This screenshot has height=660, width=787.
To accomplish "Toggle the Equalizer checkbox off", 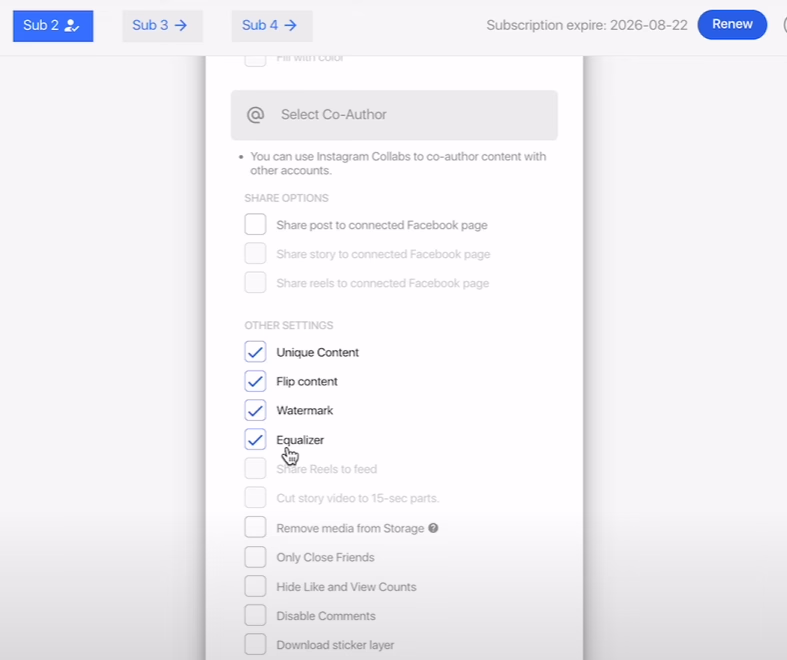I will 255,439.
